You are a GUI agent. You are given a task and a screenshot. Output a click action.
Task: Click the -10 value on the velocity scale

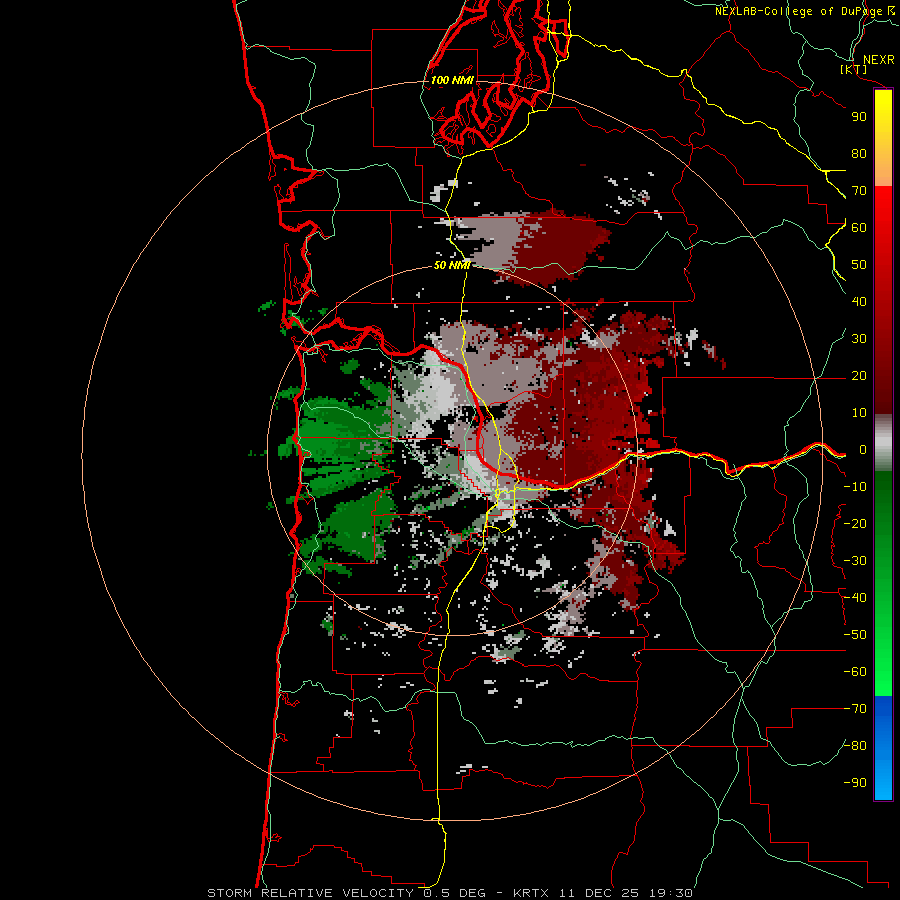[855, 487]
